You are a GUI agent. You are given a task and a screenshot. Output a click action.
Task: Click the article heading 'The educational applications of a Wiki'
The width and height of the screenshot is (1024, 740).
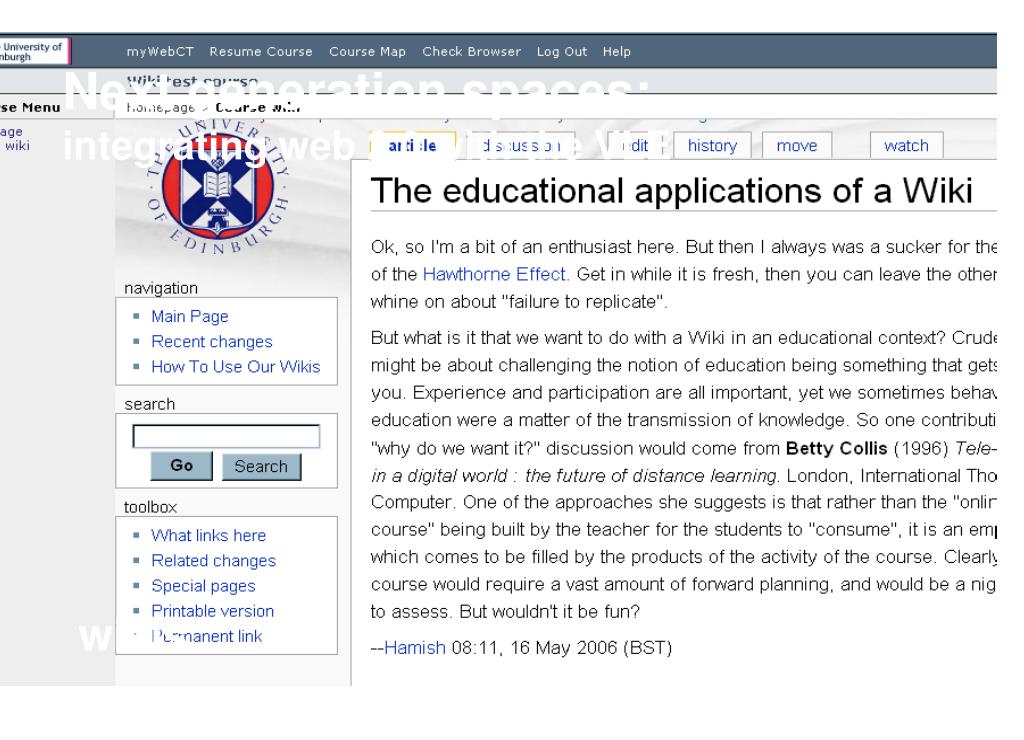pyautogui.click(x=671, y=191)
